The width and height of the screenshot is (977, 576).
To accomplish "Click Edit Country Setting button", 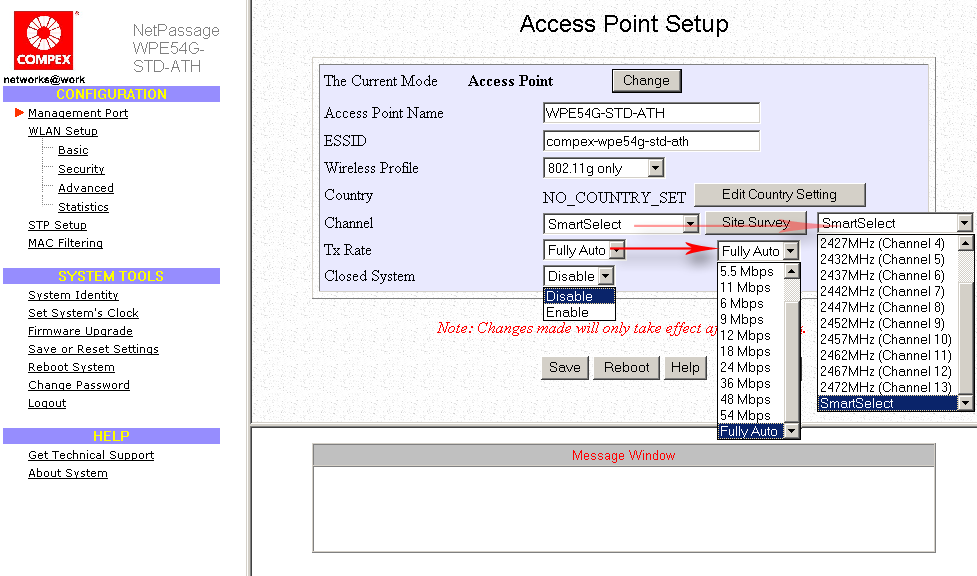I will [x=779, y=194].
